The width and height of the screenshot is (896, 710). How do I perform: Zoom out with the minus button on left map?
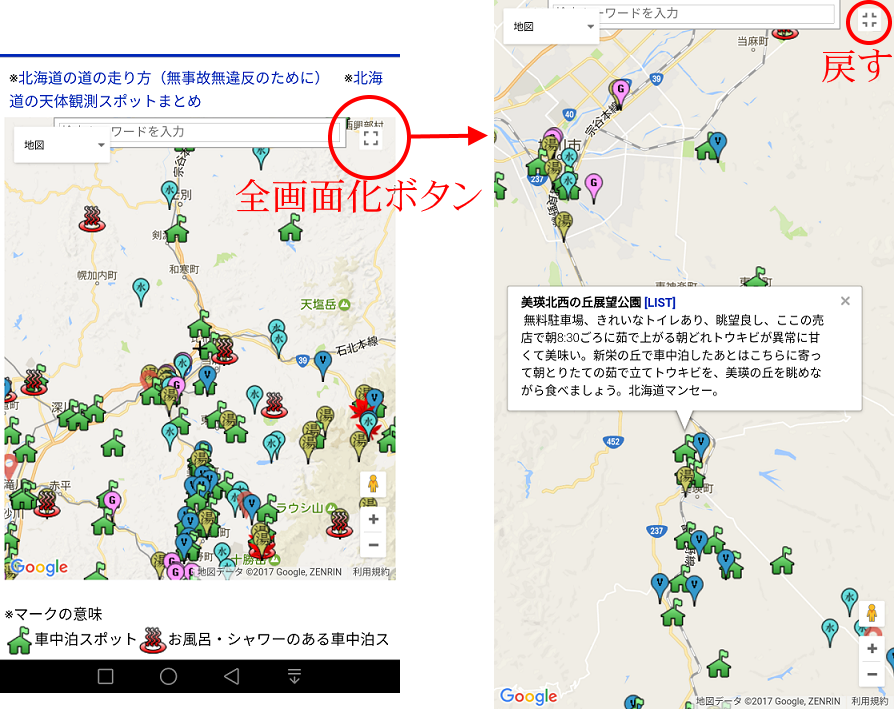(373, 545)
